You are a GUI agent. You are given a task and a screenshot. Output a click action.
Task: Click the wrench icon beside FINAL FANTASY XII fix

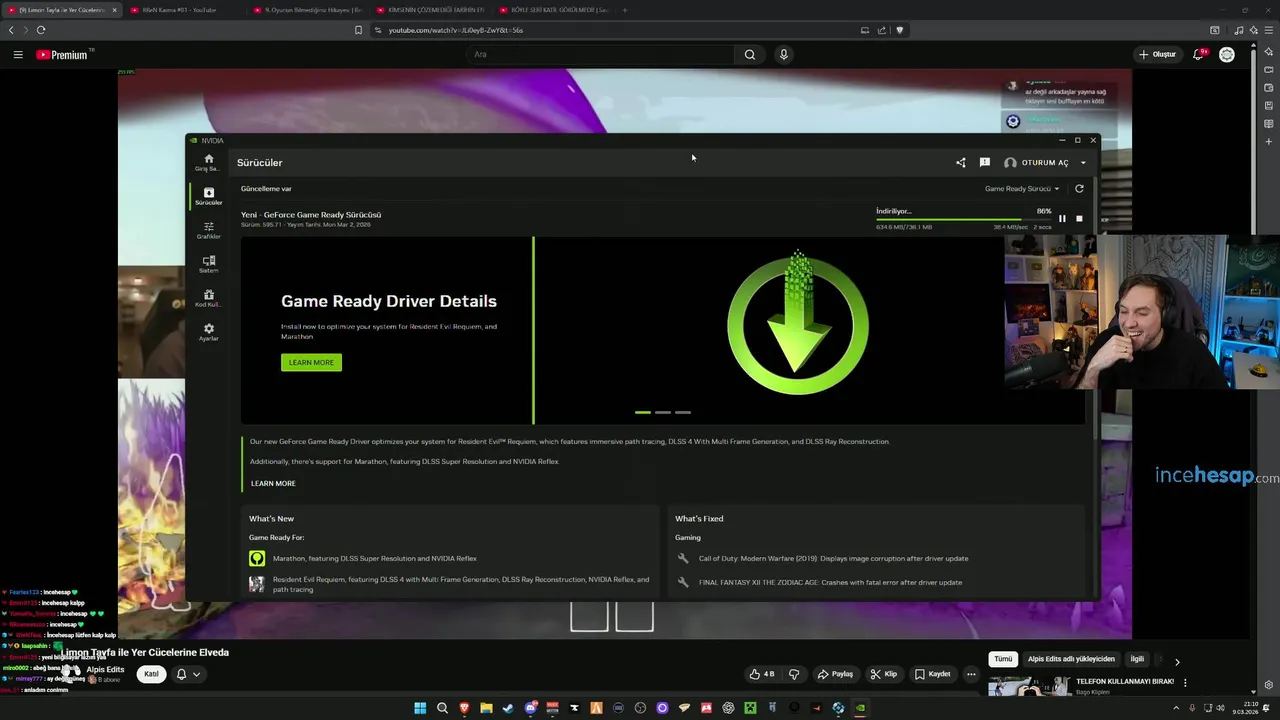(x=683, y=582)
